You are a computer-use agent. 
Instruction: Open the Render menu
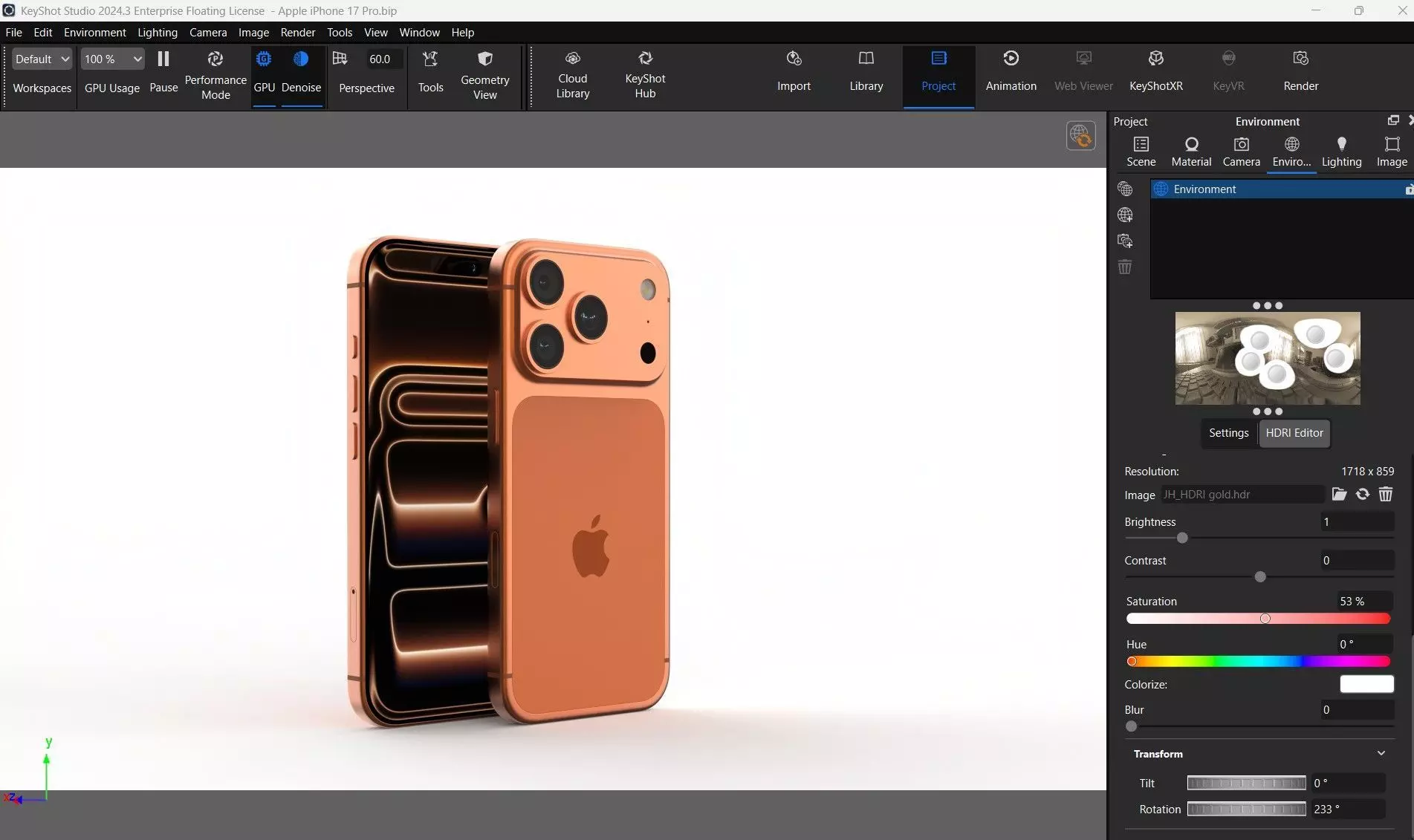click(298, 32)
